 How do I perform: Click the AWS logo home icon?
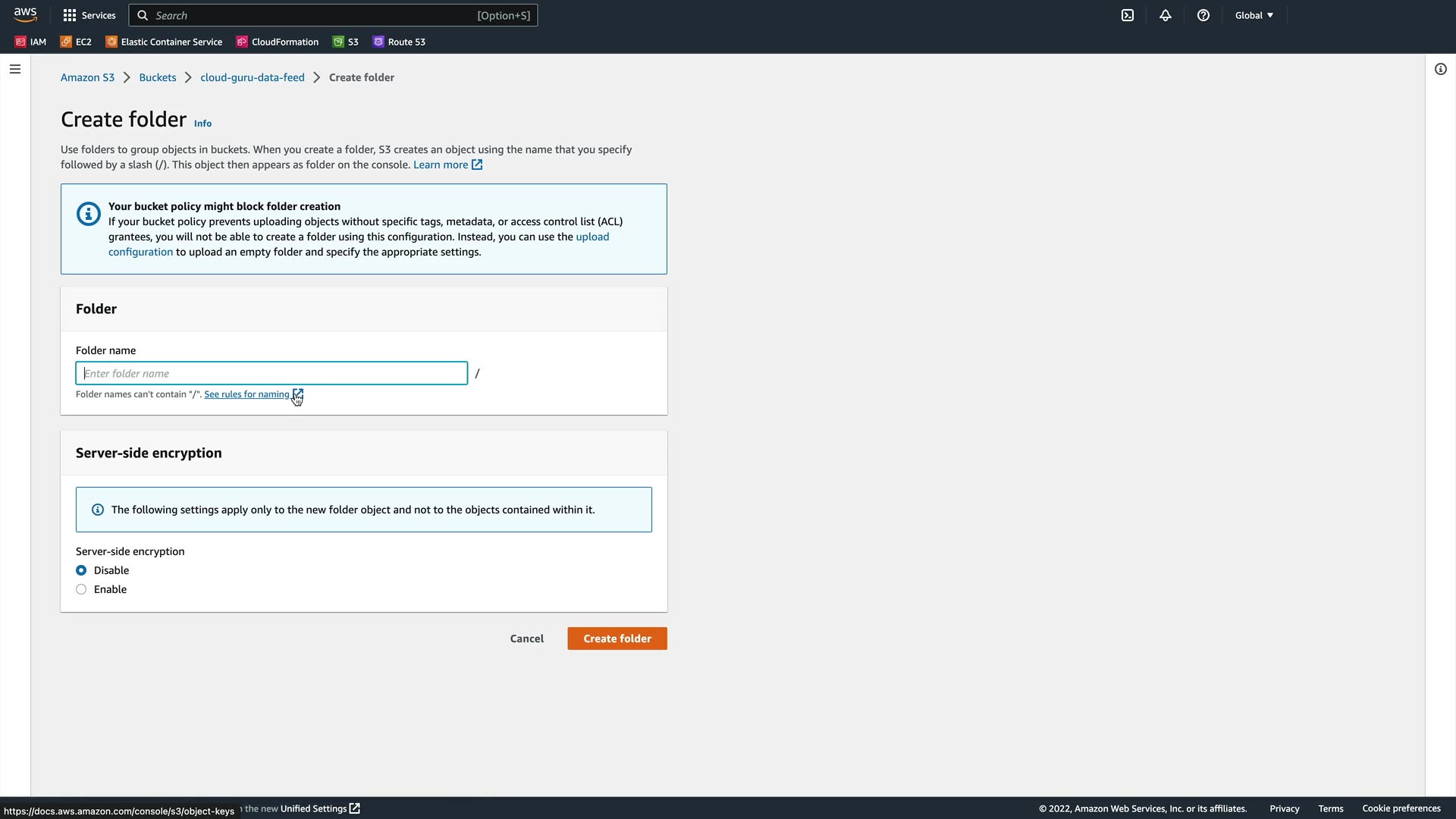[25, 15]
